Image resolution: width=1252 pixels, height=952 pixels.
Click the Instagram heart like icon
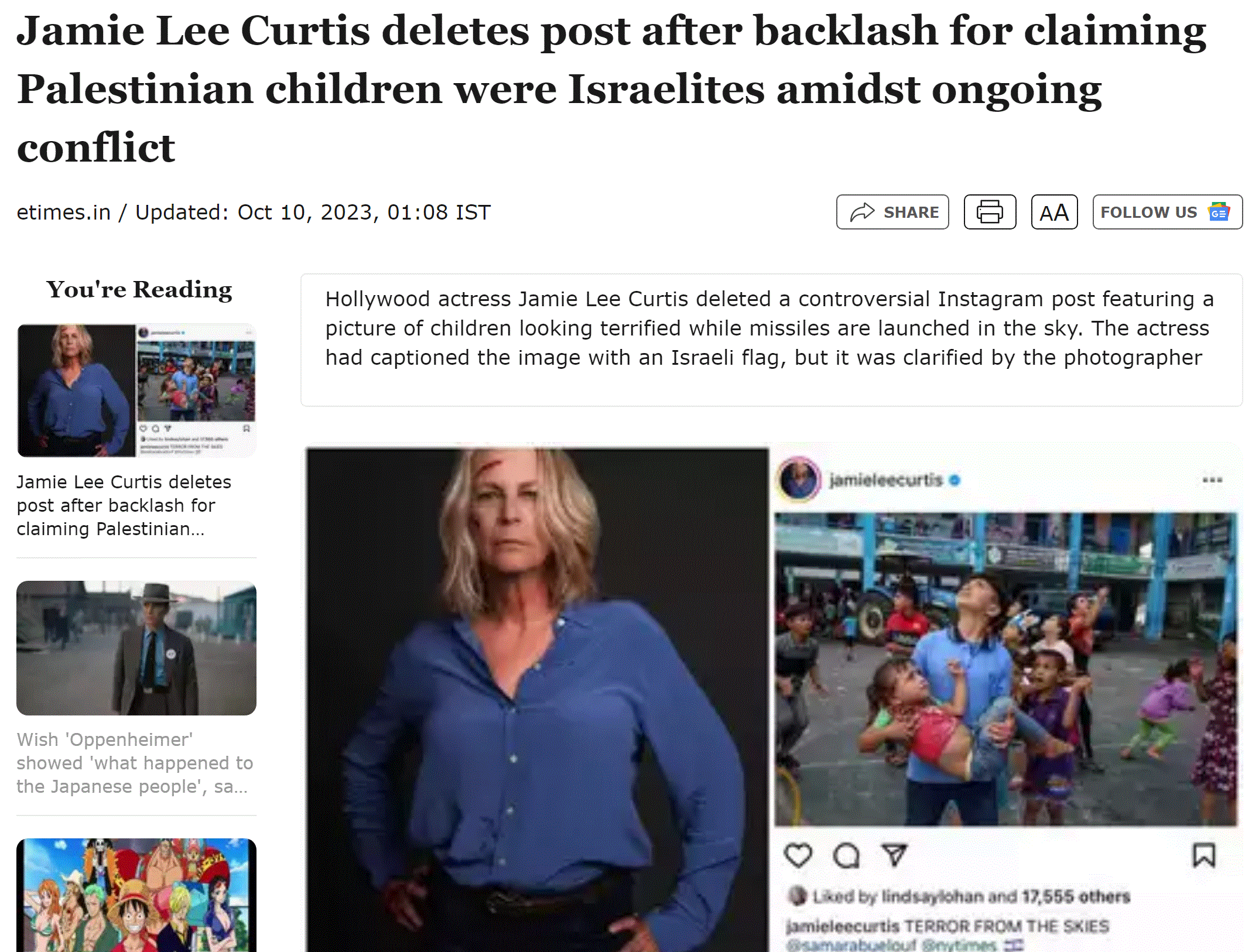[x=798, y=855]
